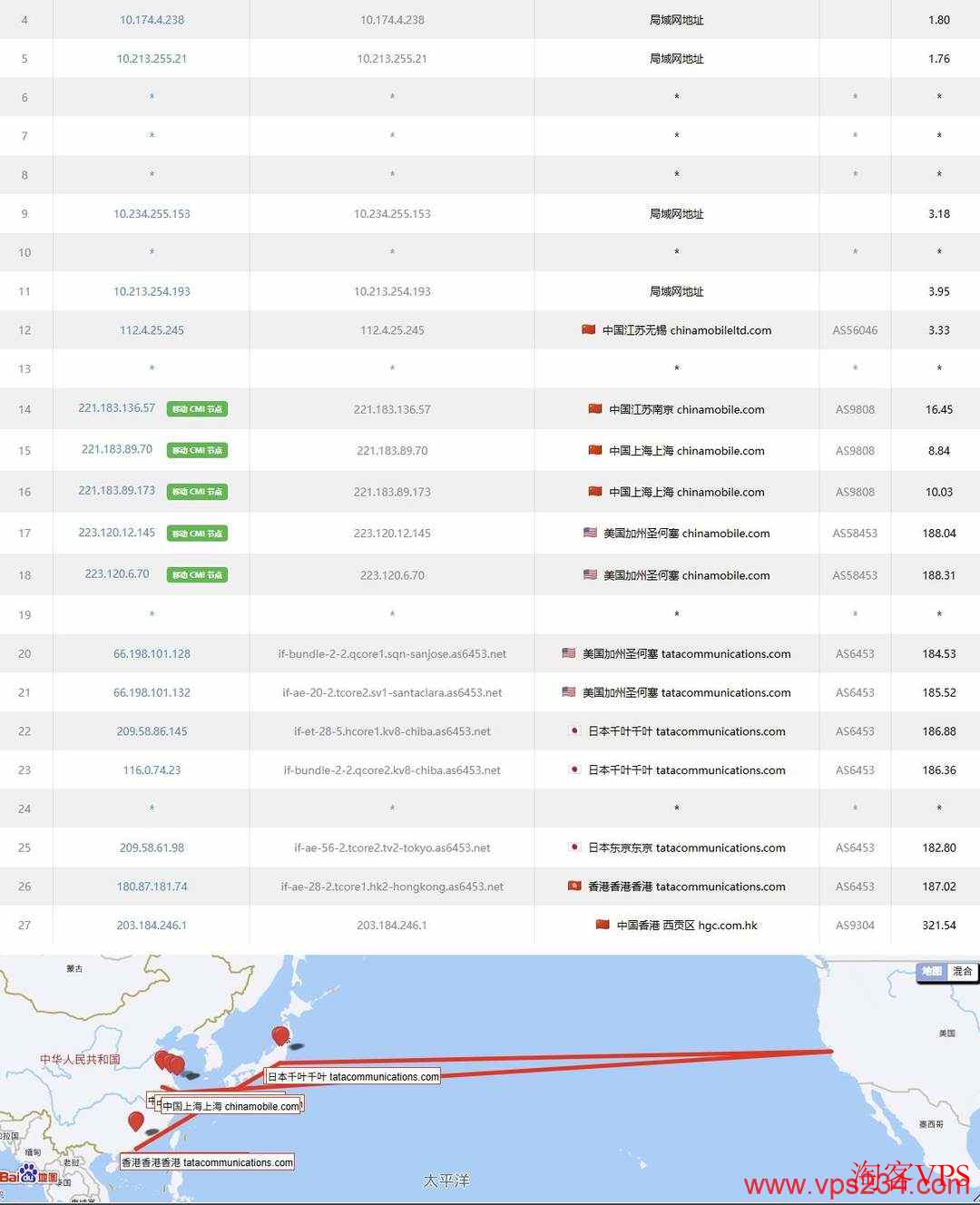
Task: Click the US flag in hop 17 row
Action: pos(590,533)
